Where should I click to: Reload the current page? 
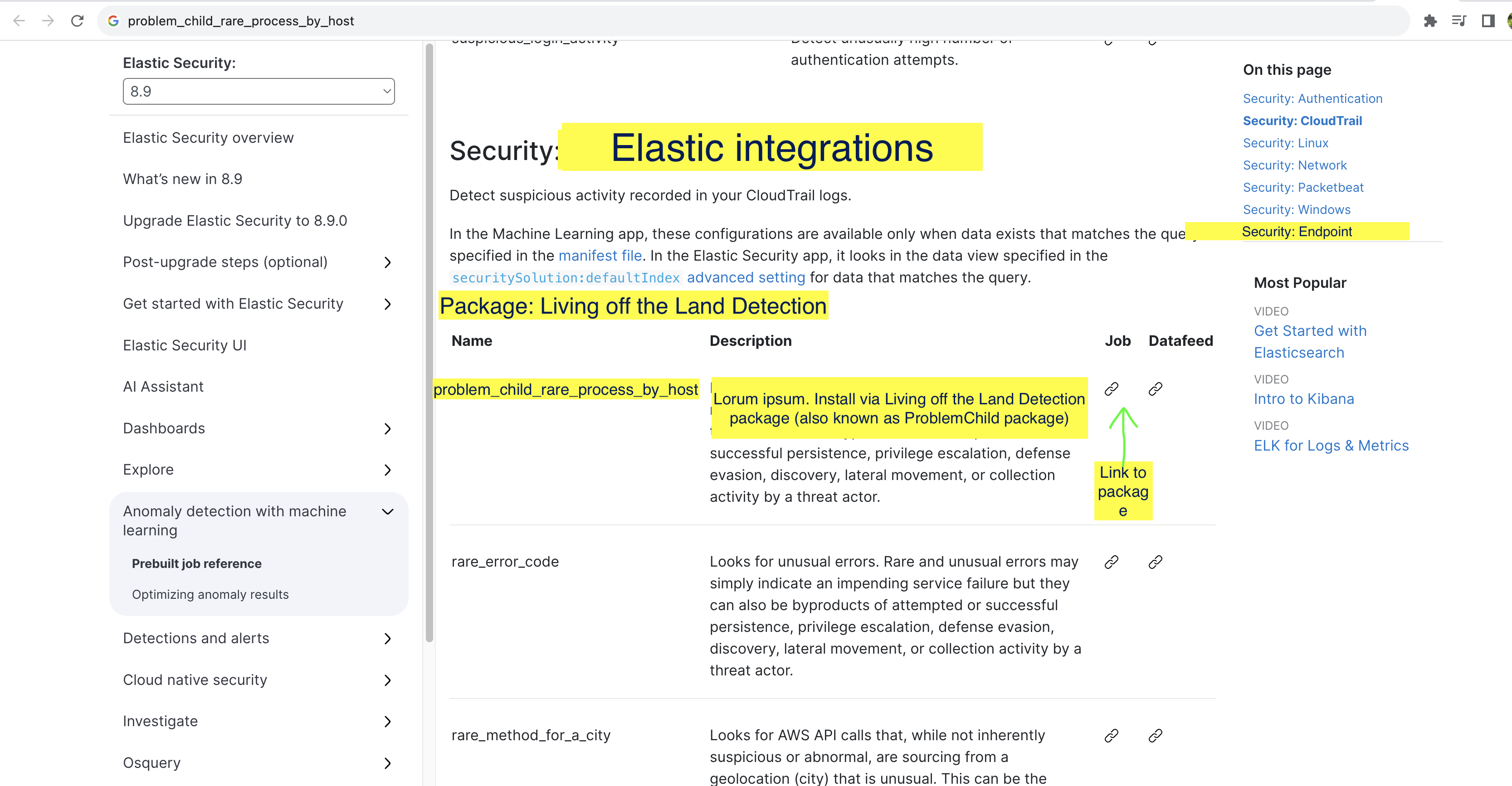77,20
